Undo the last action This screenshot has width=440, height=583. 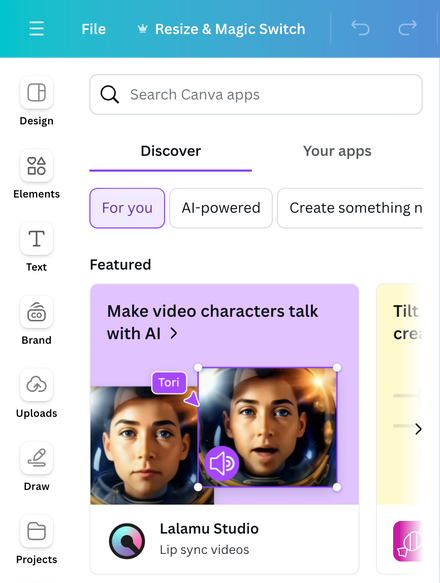tap(360, 28)
